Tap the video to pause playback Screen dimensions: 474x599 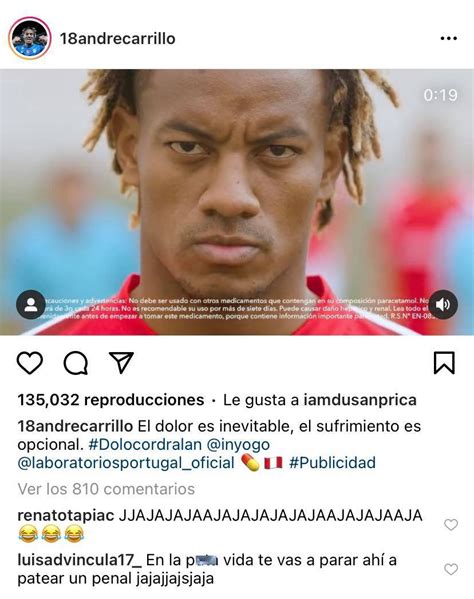pyautogui.click(x=237, y=202)
